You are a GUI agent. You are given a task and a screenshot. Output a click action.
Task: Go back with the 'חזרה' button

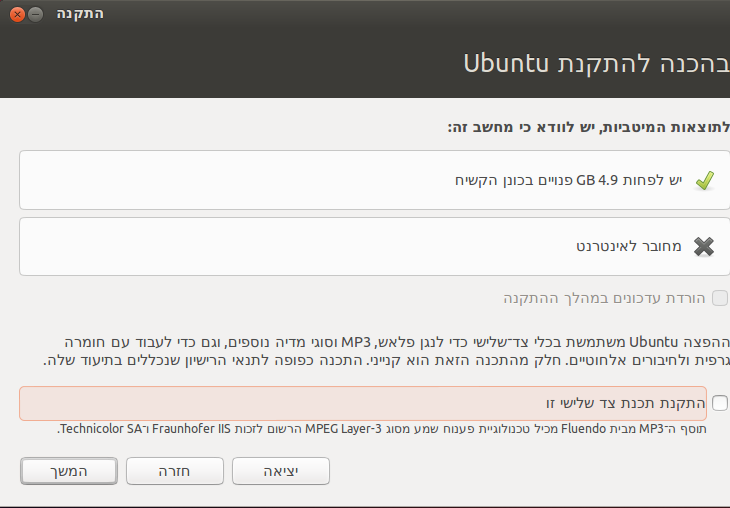174,470
